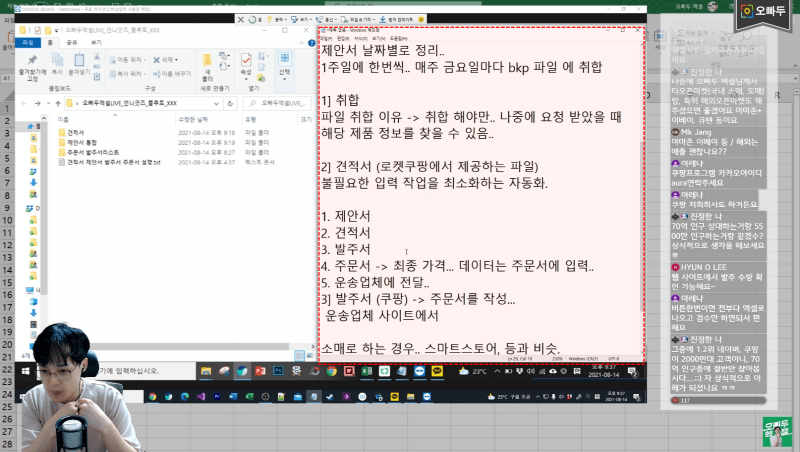Select the 주문서 발주서리스트 folder
800x452 pixels.
pyautogui.click(x=93, y=152)
